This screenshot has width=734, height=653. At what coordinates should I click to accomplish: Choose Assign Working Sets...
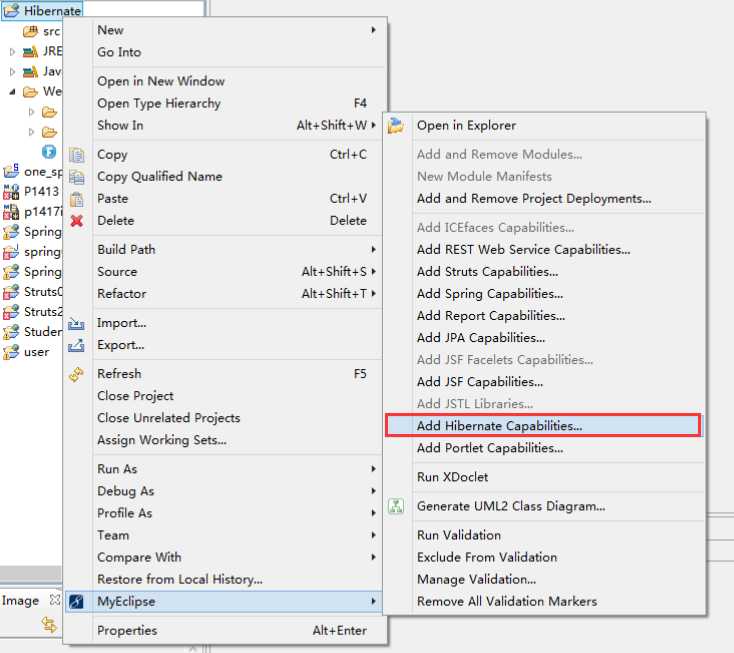[x=226, y=440]
